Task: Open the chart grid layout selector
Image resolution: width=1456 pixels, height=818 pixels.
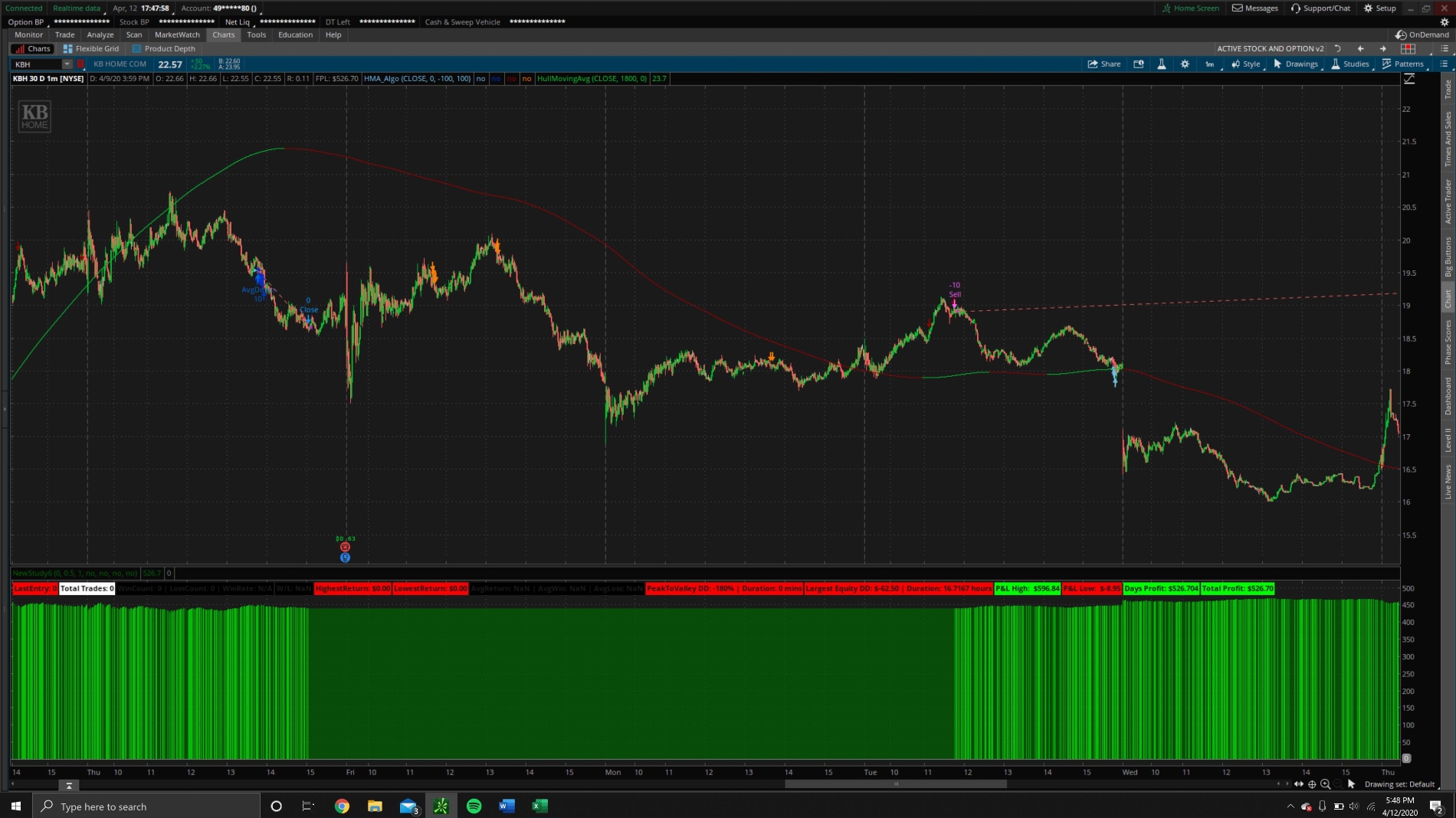Action: 1408,48
